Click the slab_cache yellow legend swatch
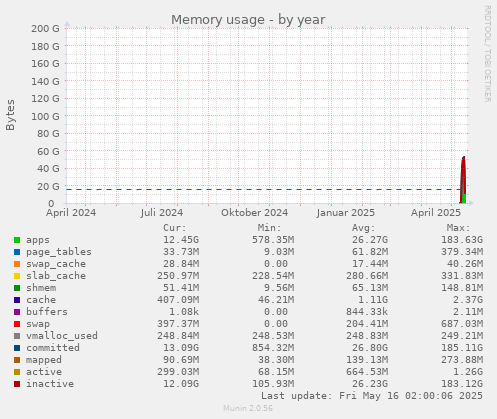Image resolution: width=497 pixels, height=419 pixels. point(17,276)
